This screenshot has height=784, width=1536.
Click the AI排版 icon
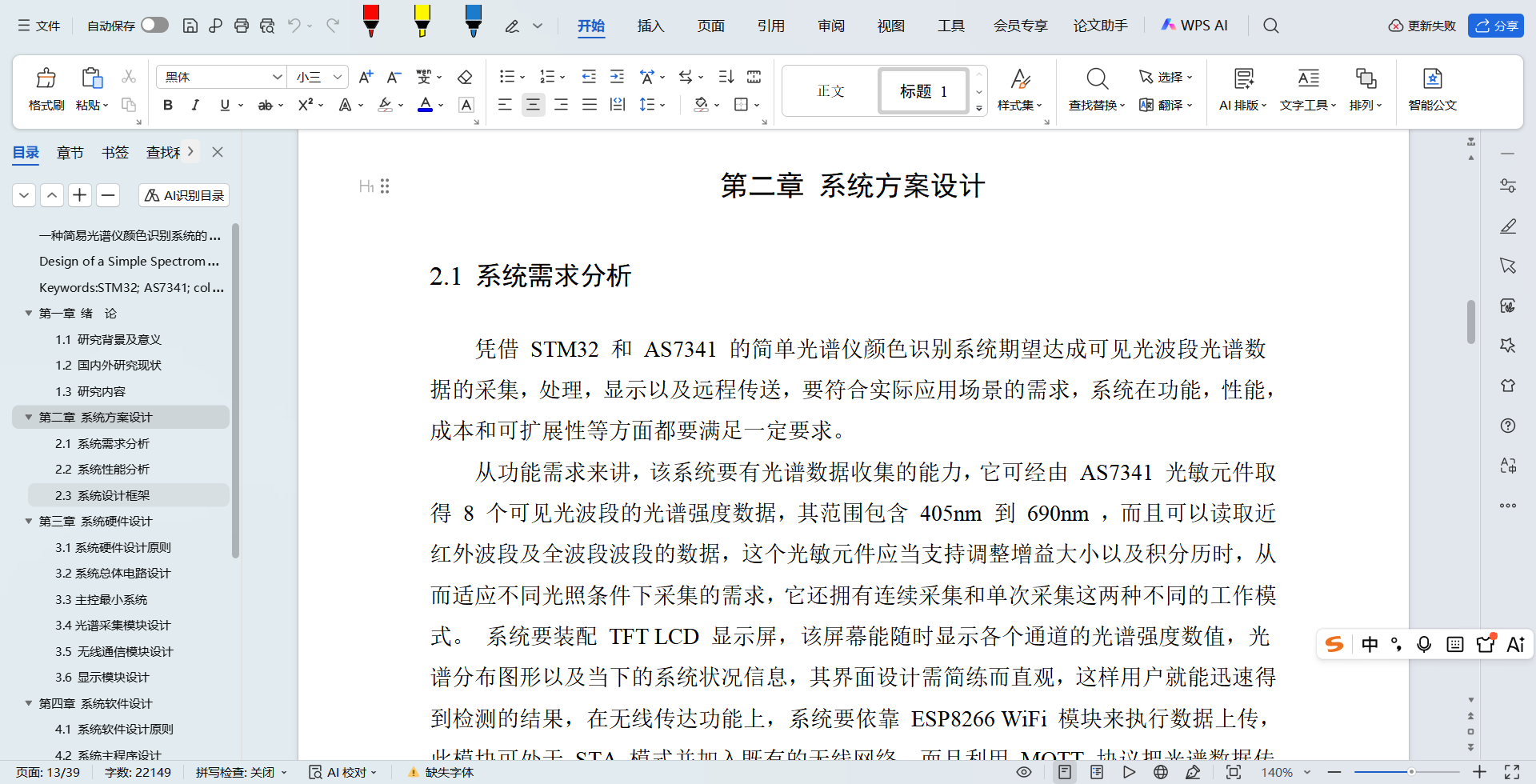[1243, 78]
